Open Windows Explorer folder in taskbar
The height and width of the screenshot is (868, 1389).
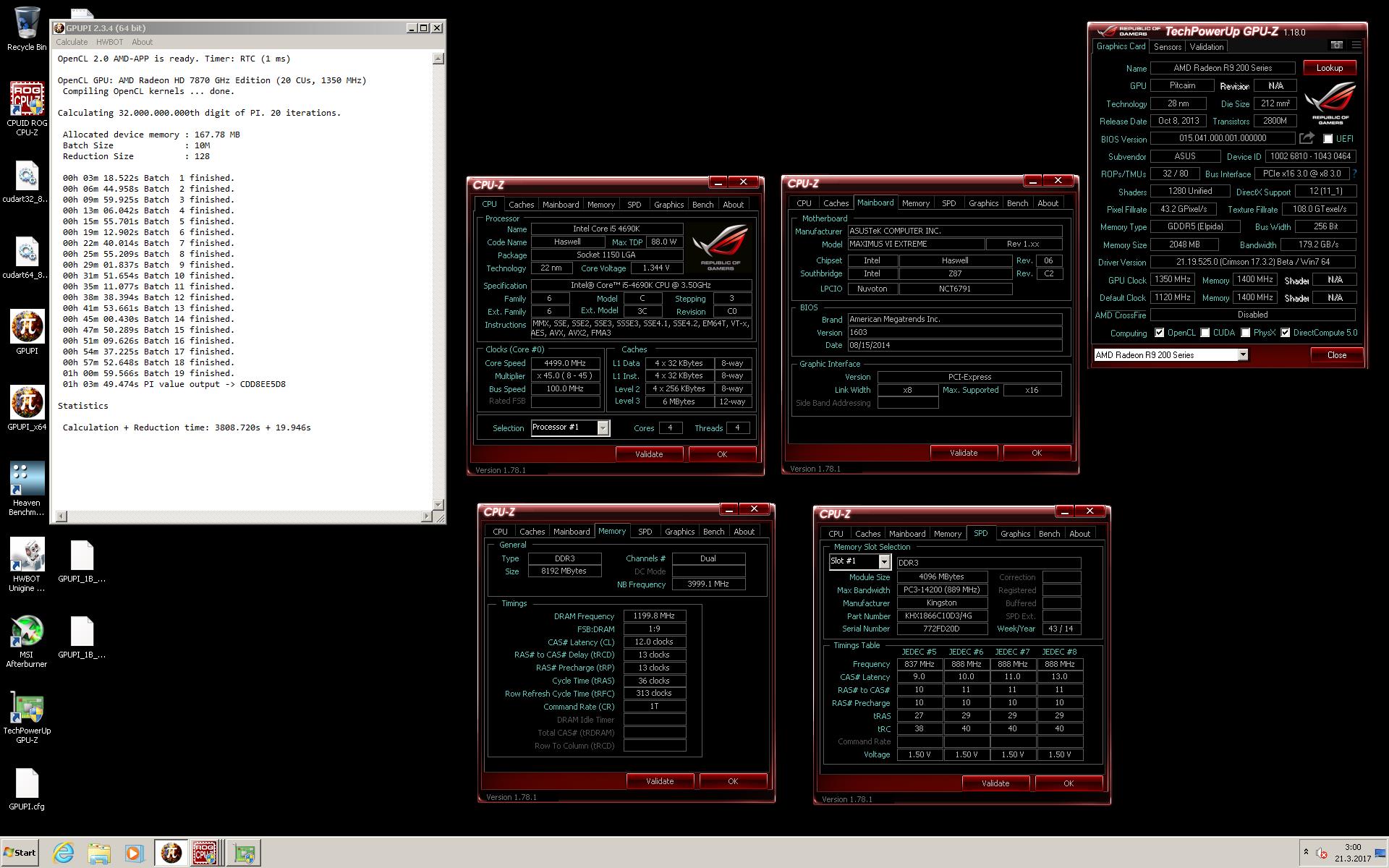pyautogui.click(x=98, y=853)
